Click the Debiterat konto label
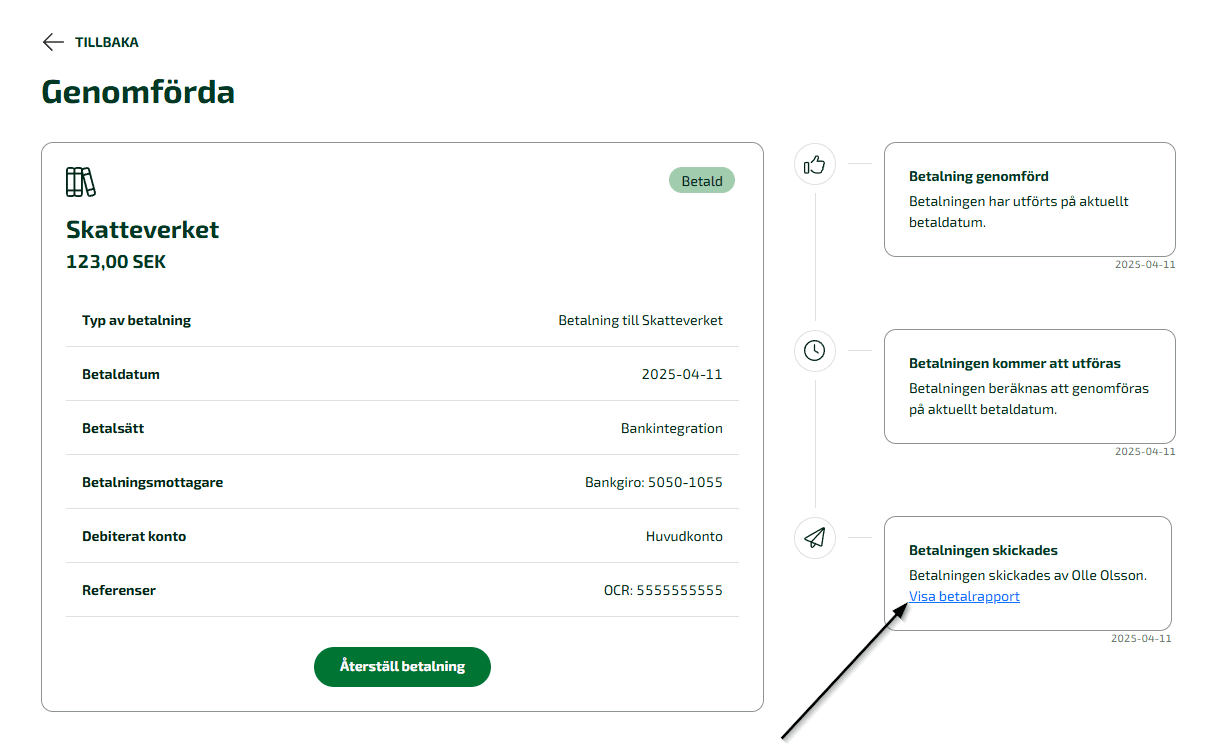 [x=134, y=537]
